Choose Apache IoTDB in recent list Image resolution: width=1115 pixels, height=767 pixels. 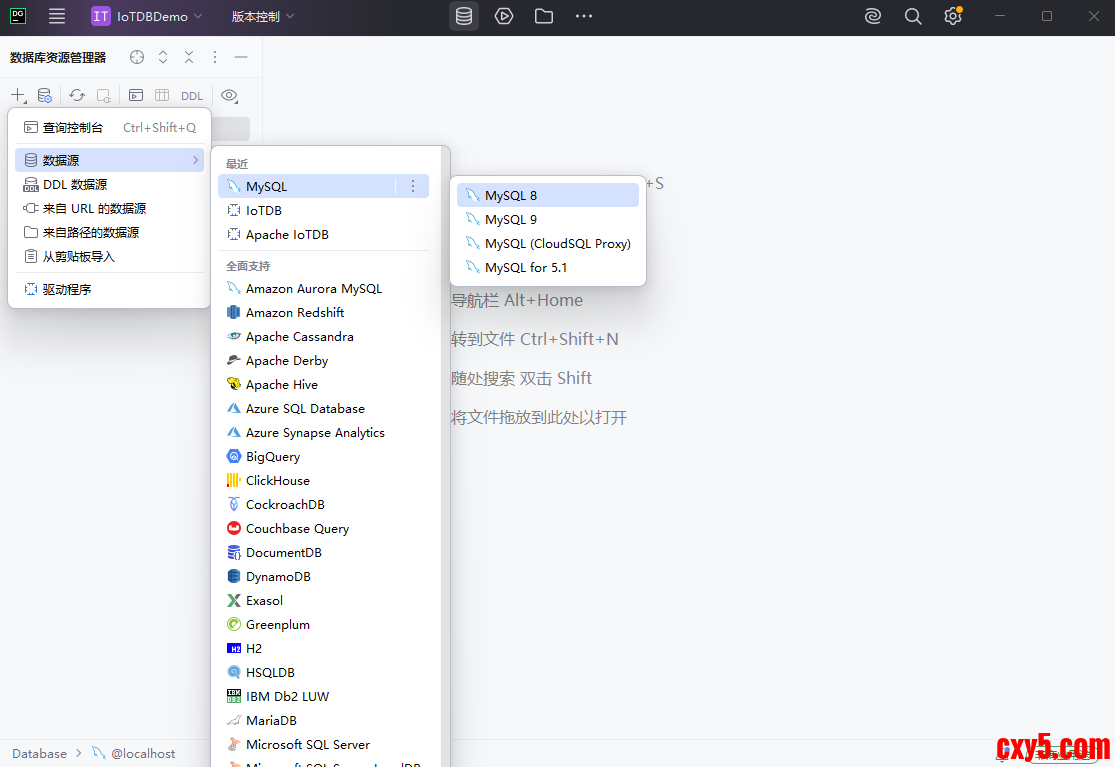click(287, 234)
